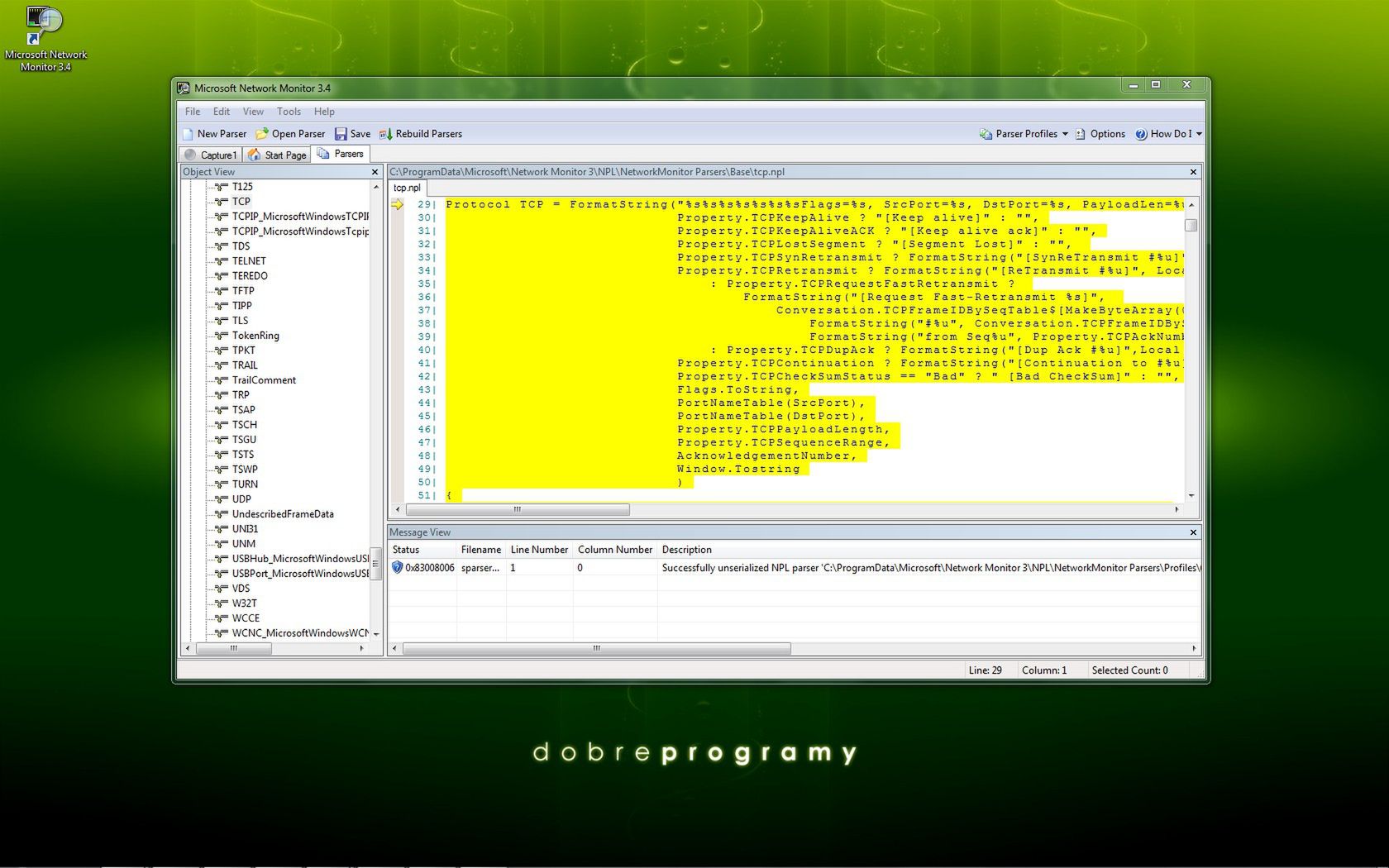Sort messages by the Status column header

[x=422, y=550]
